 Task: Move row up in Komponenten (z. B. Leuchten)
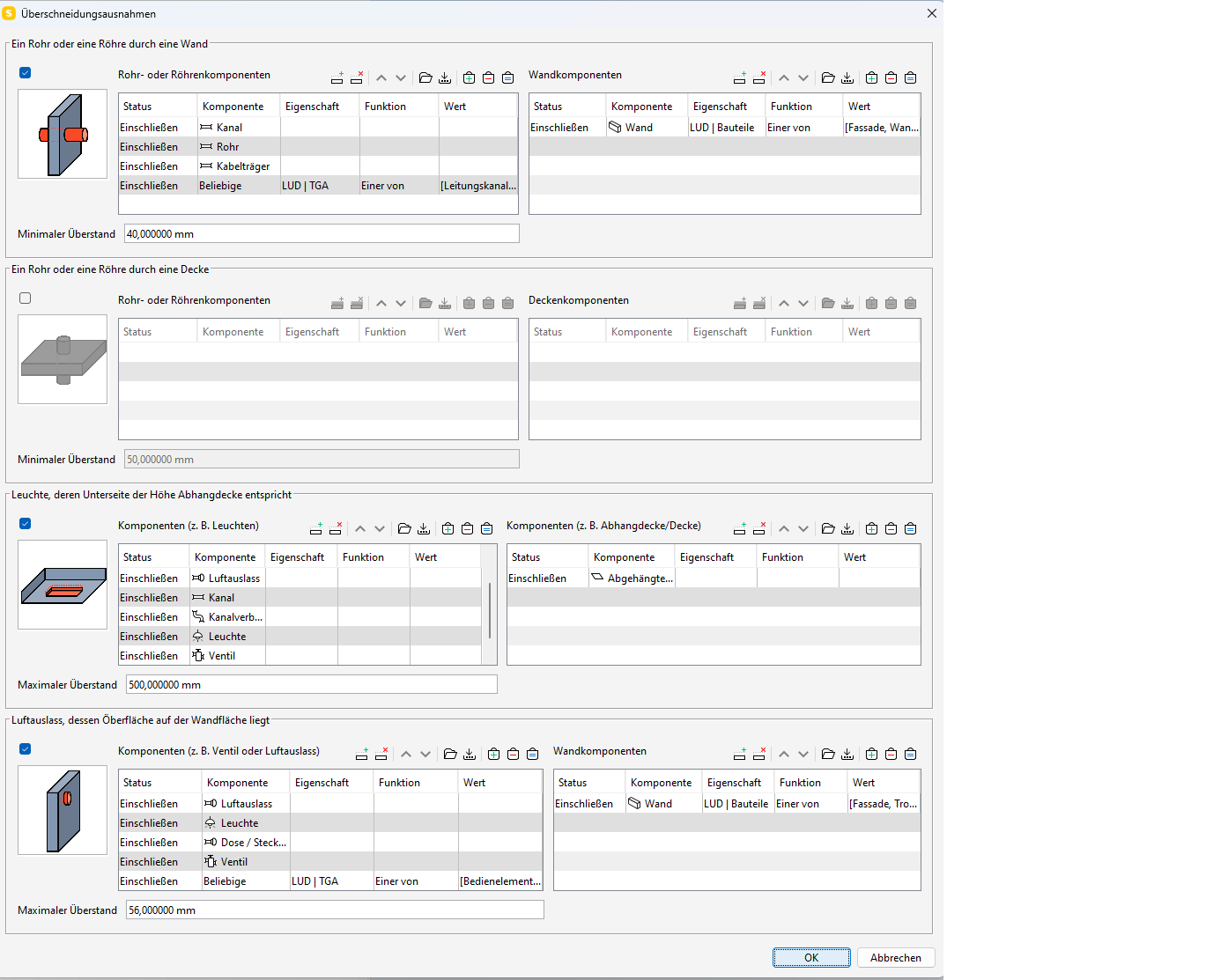pos(360,528)
